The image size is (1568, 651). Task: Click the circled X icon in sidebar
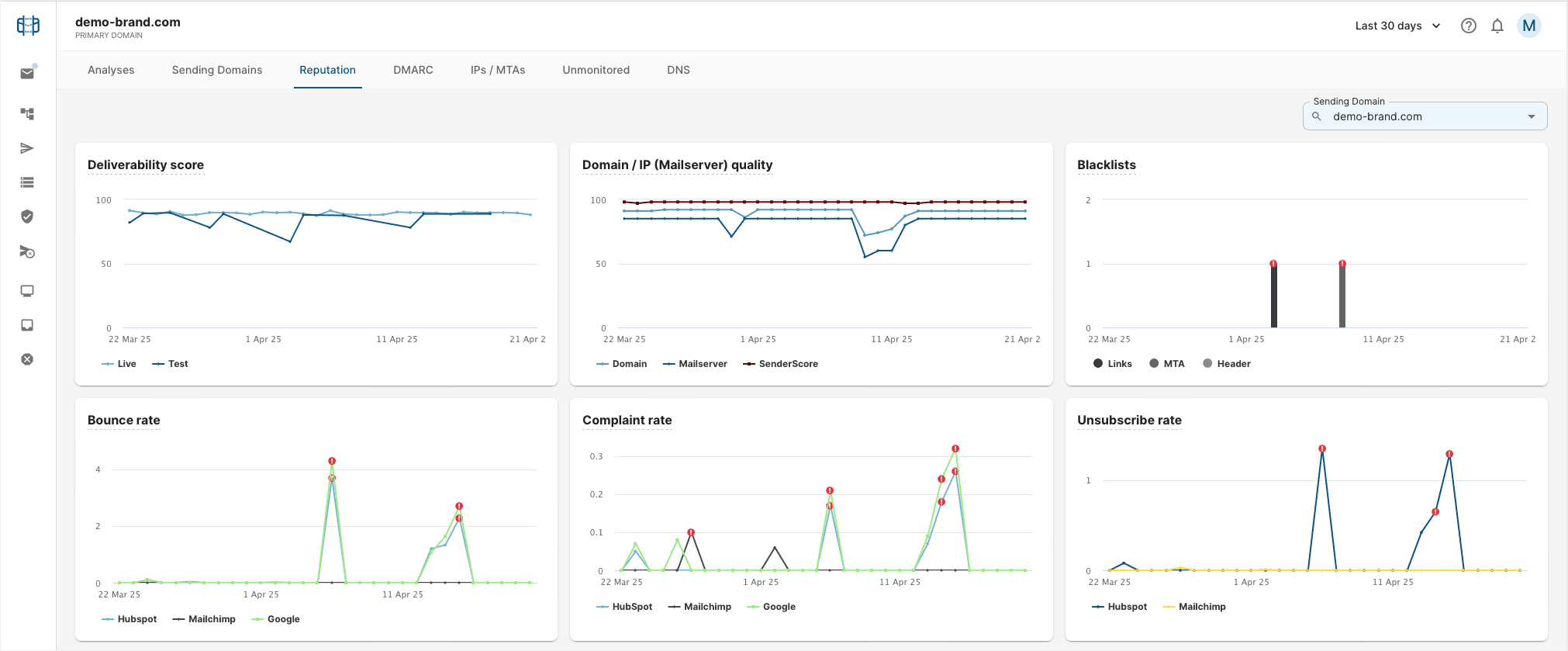tap(27, 359)
